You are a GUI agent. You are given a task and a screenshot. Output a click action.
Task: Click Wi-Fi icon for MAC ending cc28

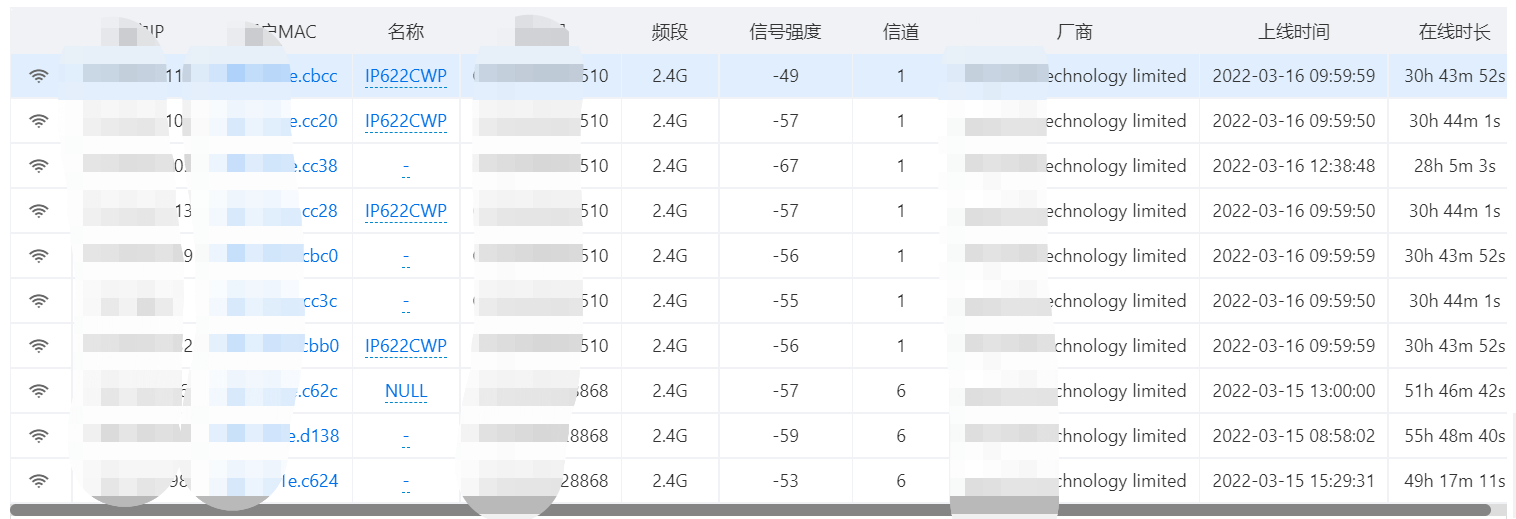coord(39,211)
